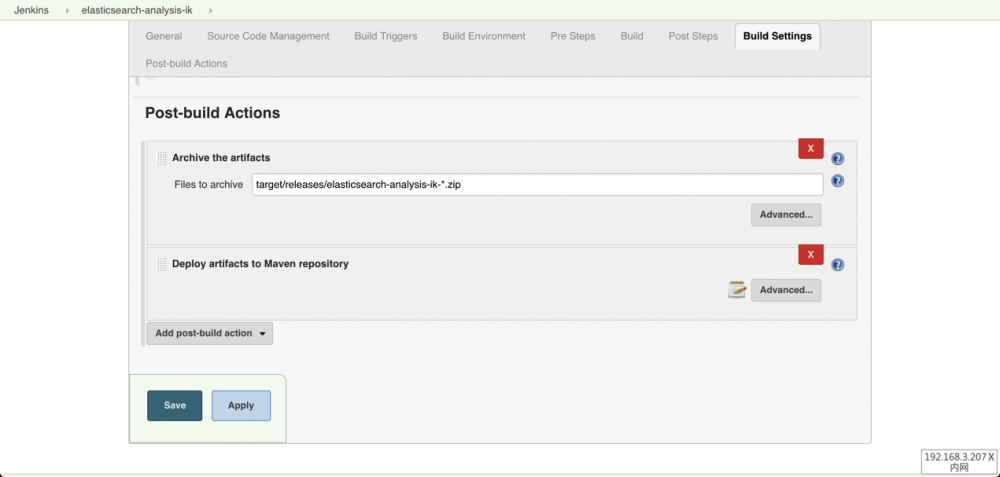This screenshot has height=477, width=1000.
Task: Click Advanced under Deploy artifacts to Maven
Action: pyautogui.click(x=786, y=290)
